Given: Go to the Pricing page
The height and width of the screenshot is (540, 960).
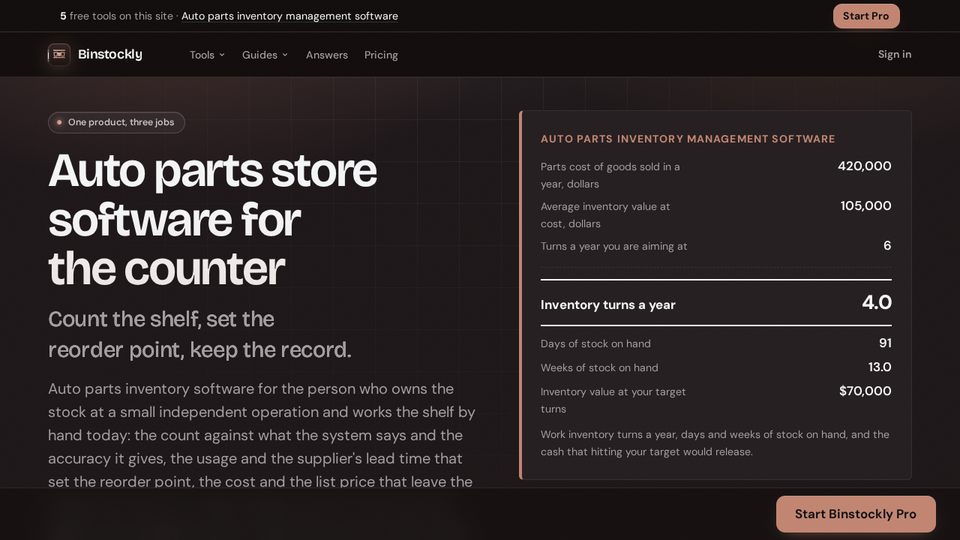Looking at the screenshot, I should 381,55.
